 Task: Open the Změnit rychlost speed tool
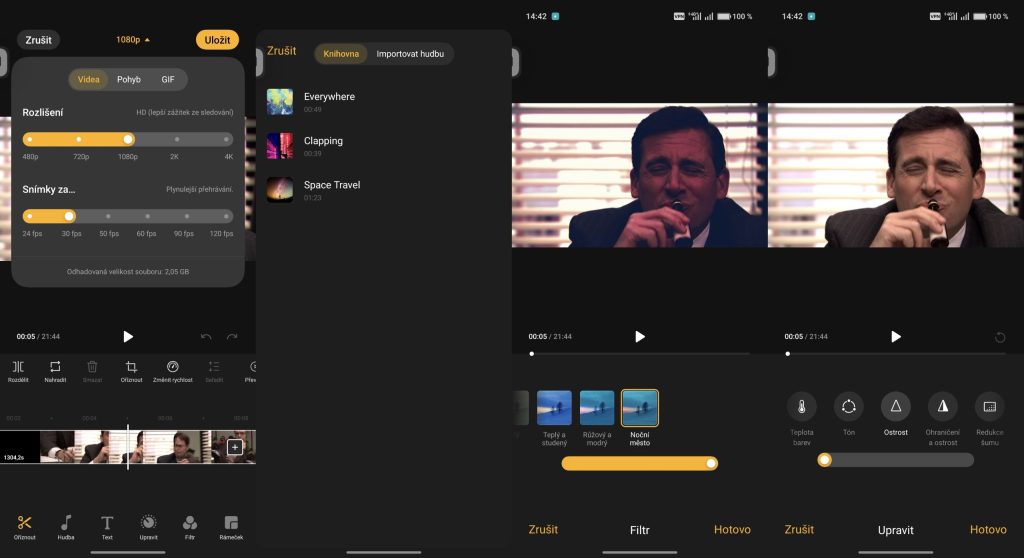pos(172,367)
